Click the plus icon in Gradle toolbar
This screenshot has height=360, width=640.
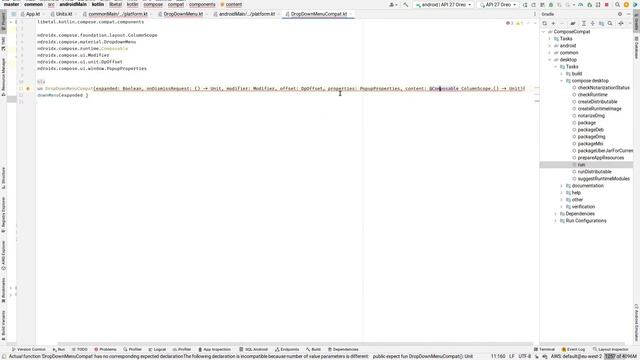[553, 23]
